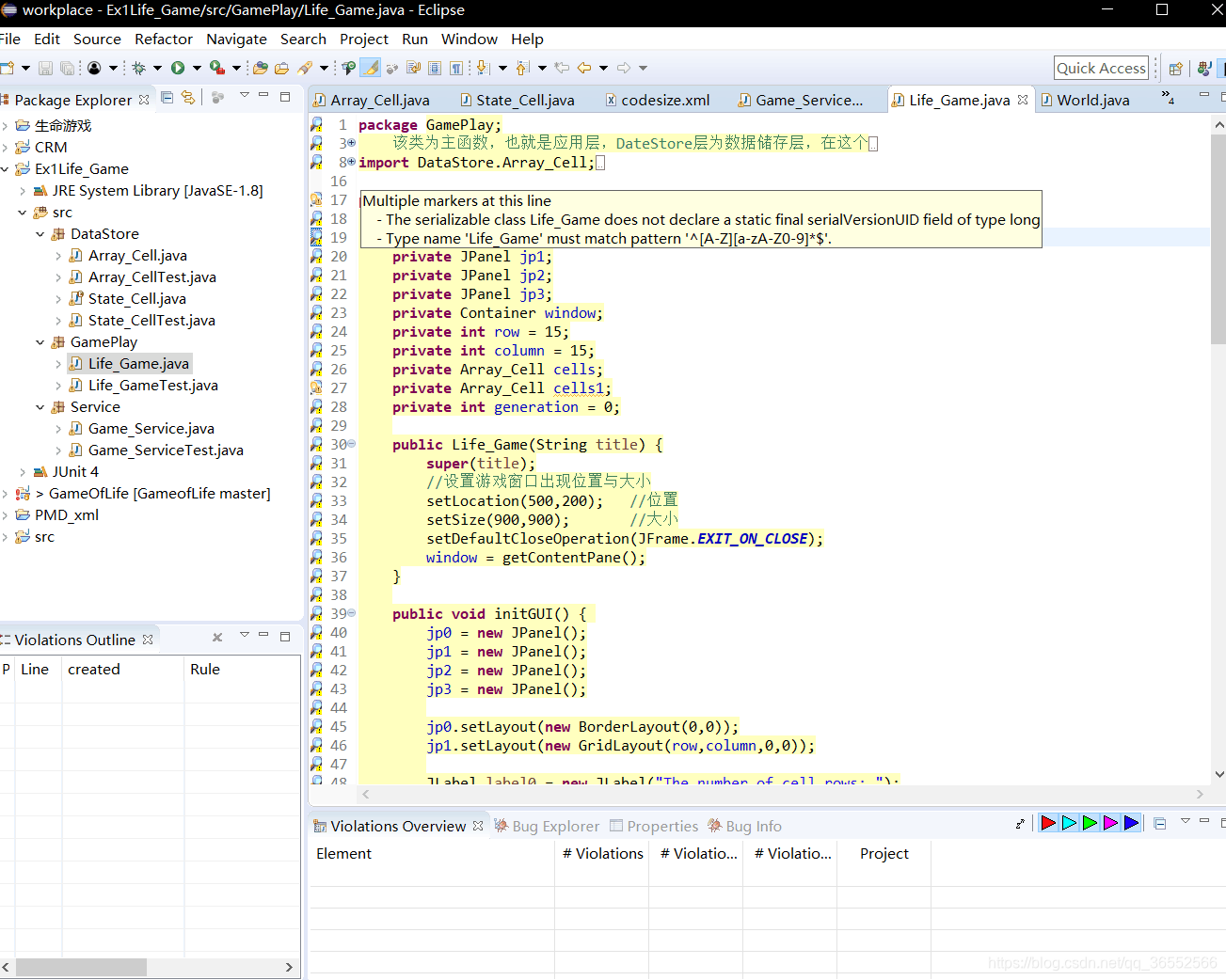This screenshot has height=980, width=1226.
Task: Toggle the blue priority filter arrow
Action: pyautogui.click(x=1131, y=823)
